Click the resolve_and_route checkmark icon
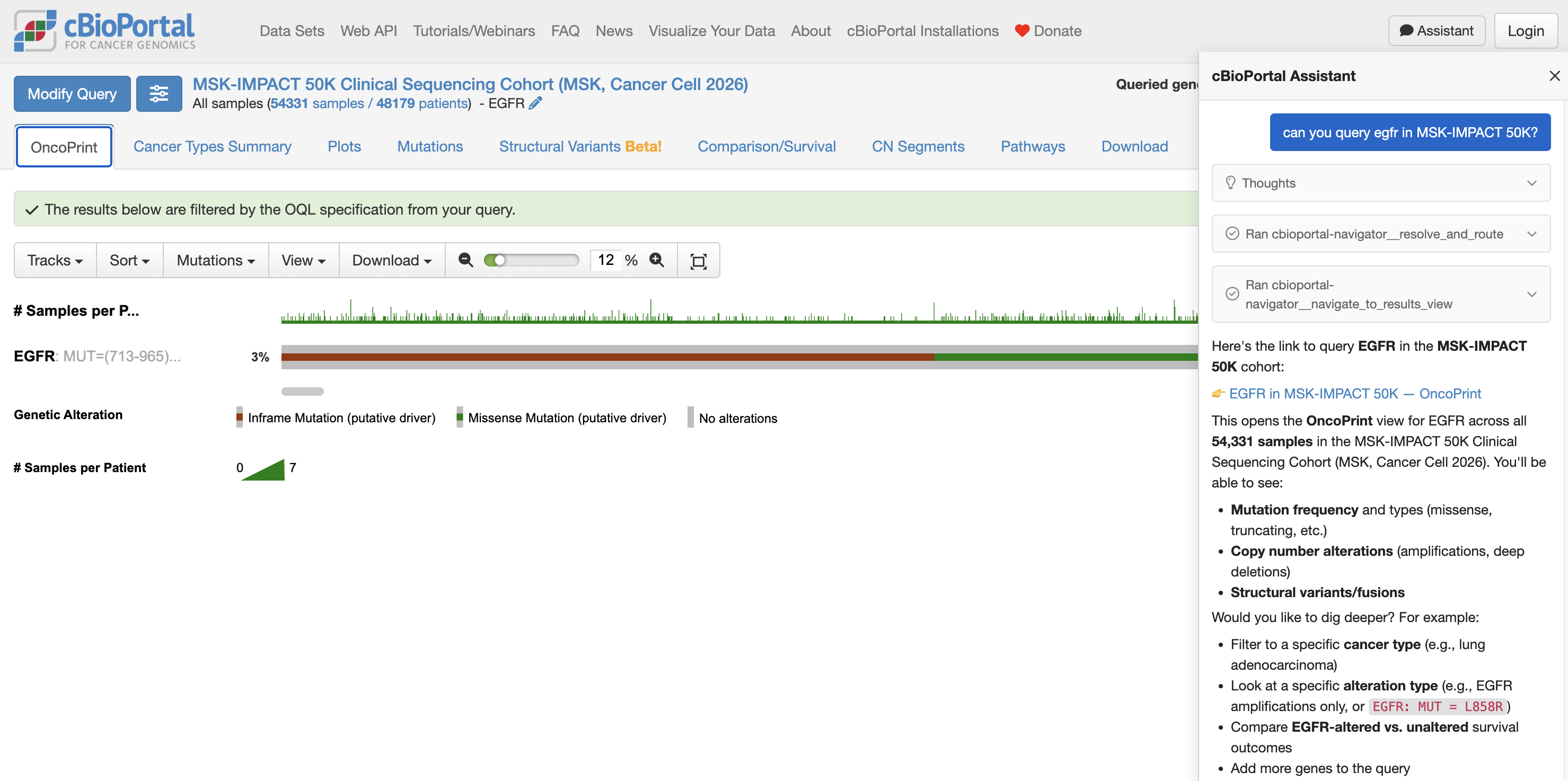This screenshot has height=781, width=1568. tap(1232, 234)
